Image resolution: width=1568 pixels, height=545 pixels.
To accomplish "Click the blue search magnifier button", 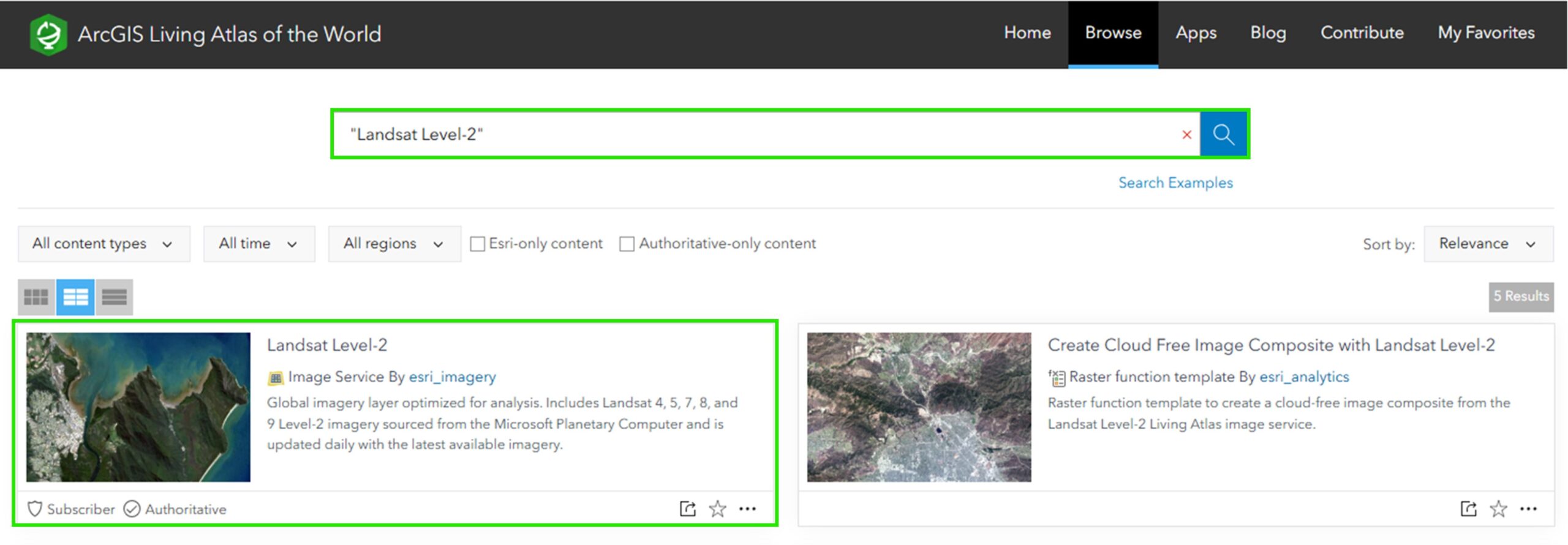I will pyautogui.click(x=1223, y=134).
